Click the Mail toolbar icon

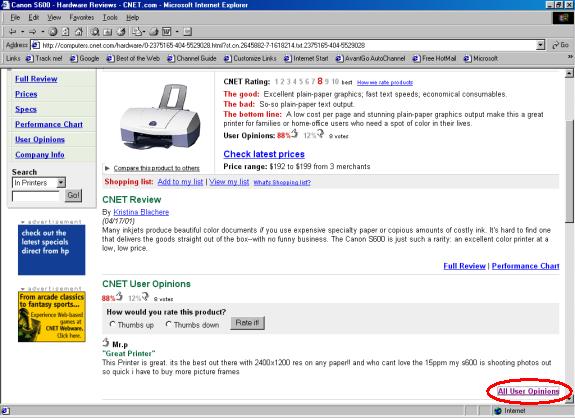(x=138, y=32)
